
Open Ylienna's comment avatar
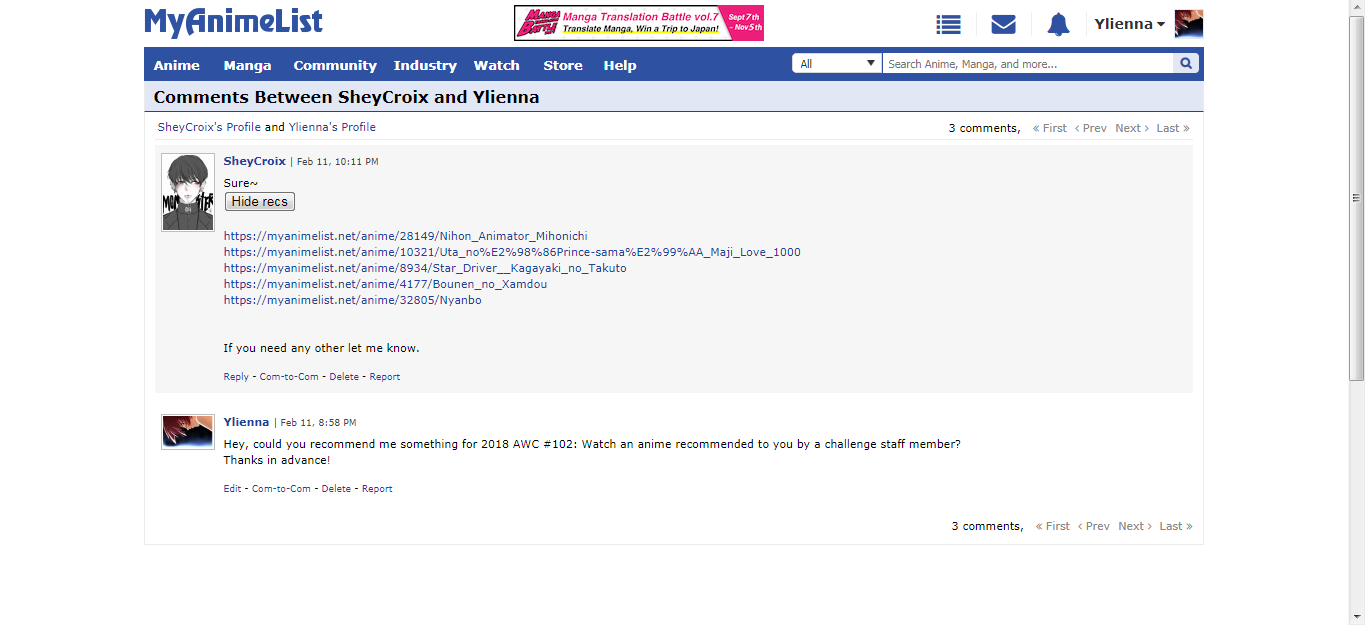(x=188, y=432)
